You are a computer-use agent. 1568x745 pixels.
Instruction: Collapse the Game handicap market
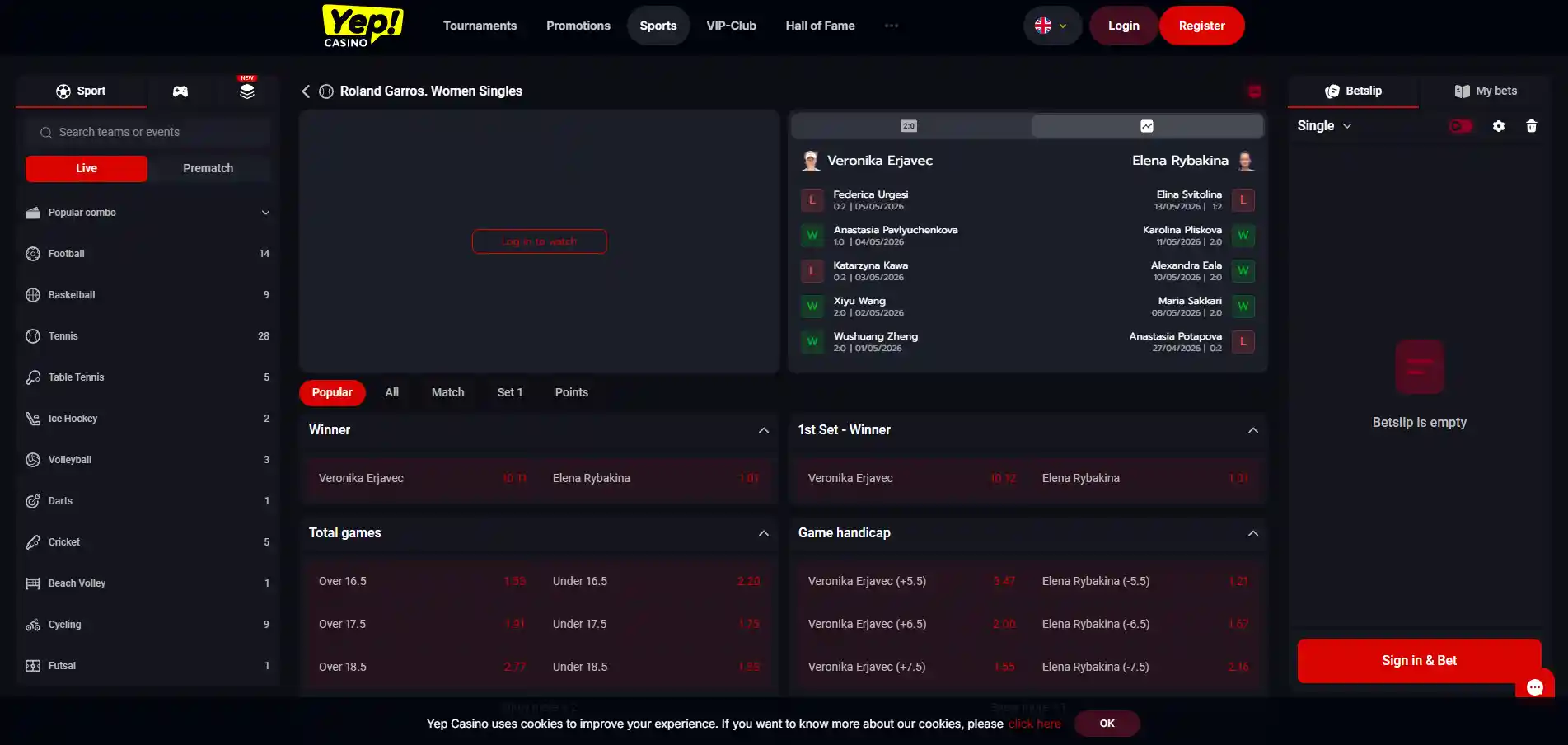pyautogui.click(x=1253, y=533)
